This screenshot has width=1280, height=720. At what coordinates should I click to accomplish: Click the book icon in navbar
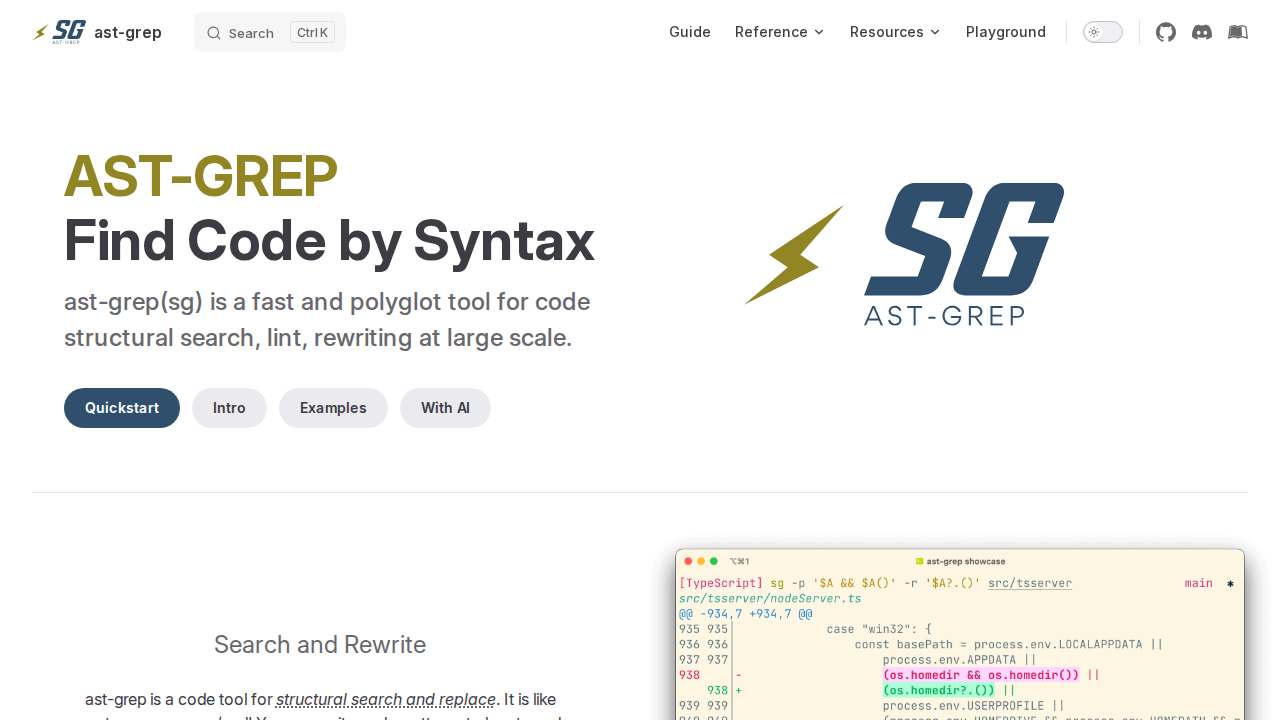click(1238, 32)
